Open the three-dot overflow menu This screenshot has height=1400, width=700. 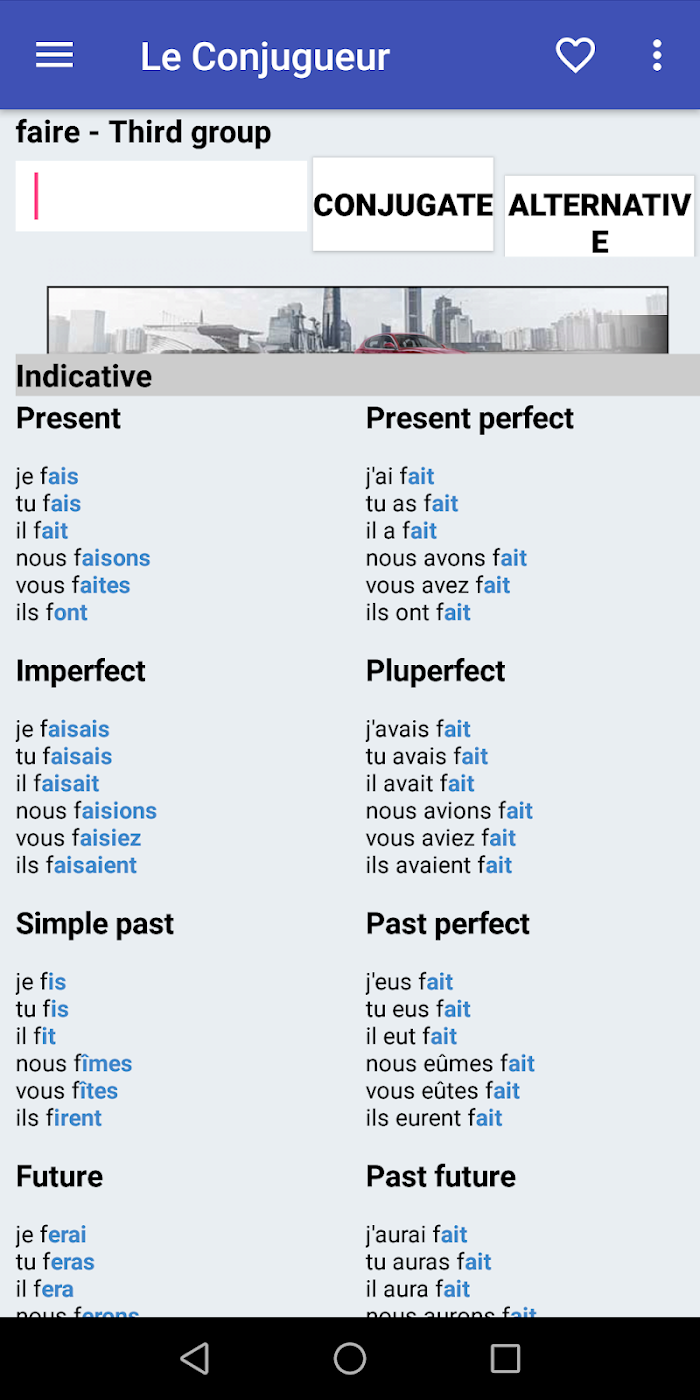click(657, 56)
